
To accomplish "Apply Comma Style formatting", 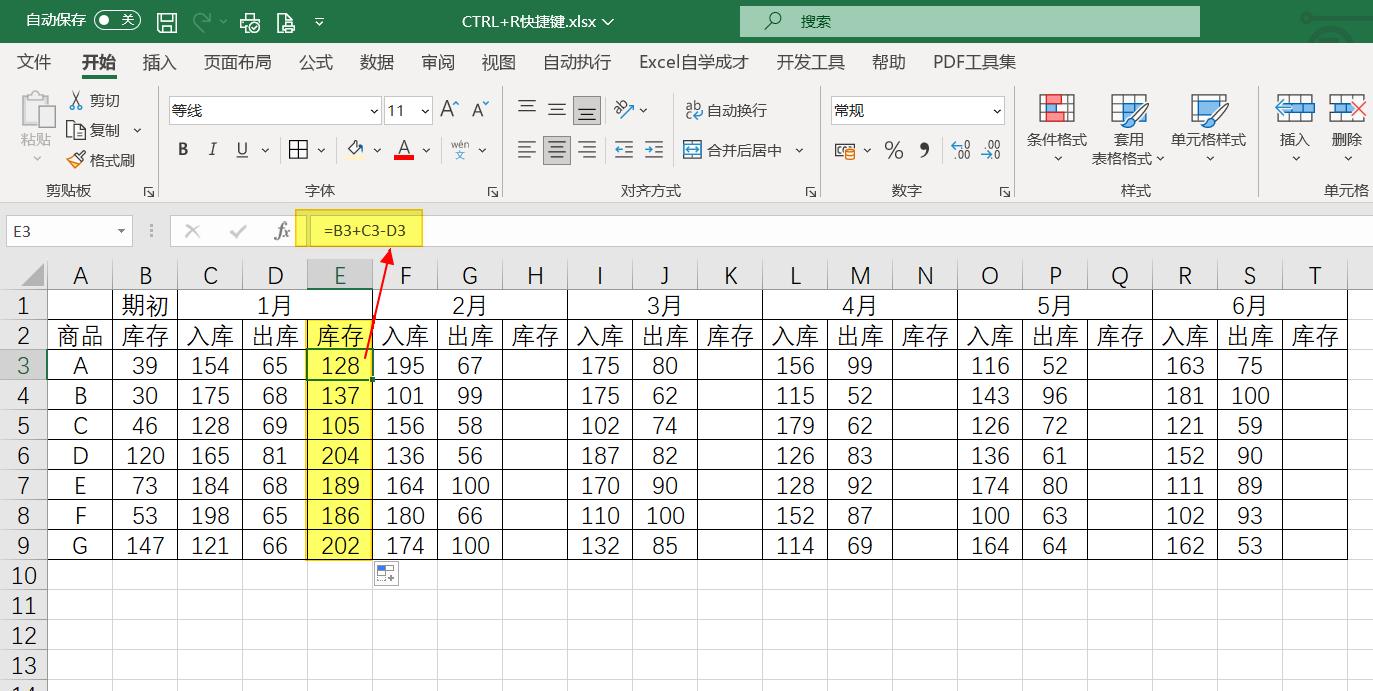I will (925, 151).
